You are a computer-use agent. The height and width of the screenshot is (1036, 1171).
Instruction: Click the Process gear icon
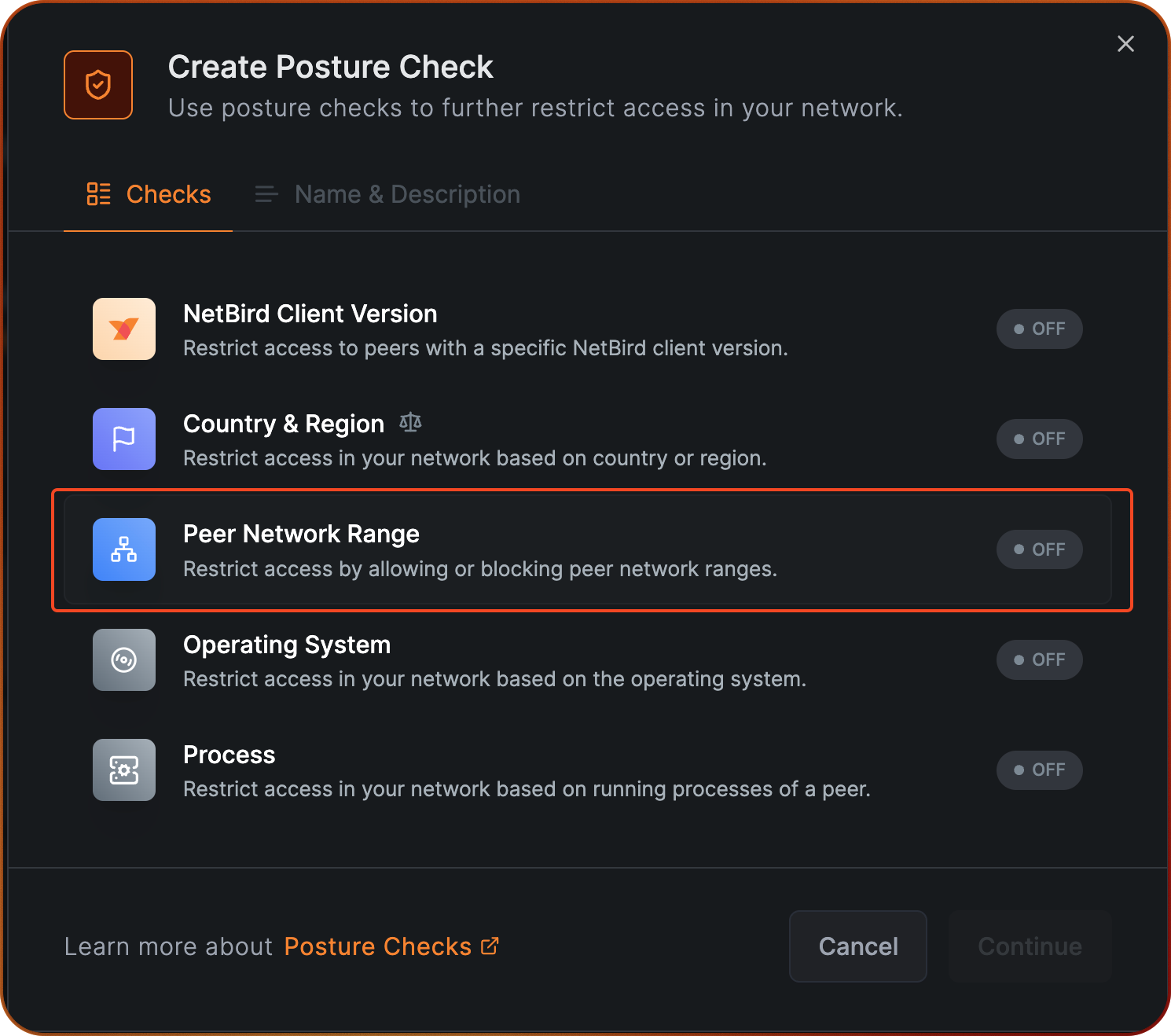tap(124, 770)
